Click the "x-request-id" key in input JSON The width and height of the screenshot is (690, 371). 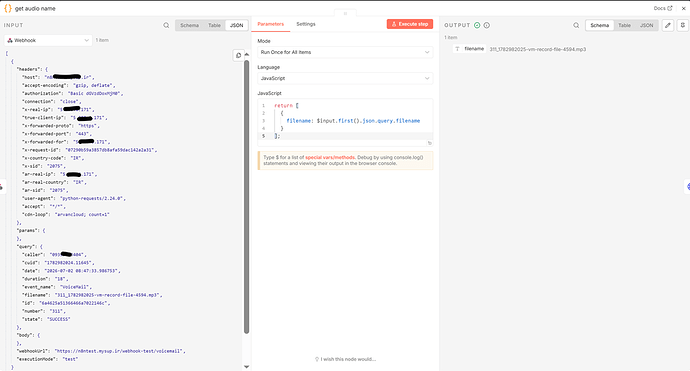[x=40, y=150]
